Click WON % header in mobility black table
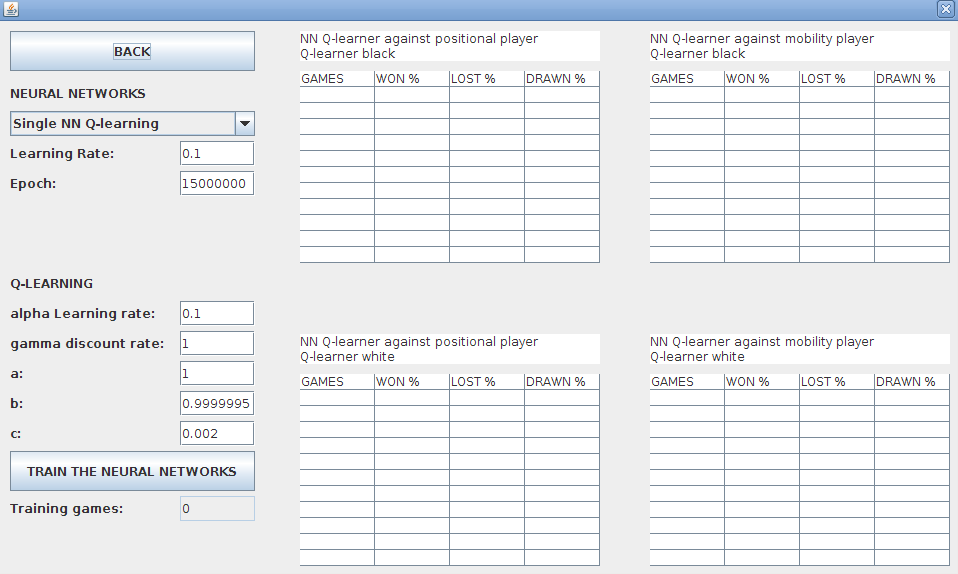The width and height of the screenshot is (958, 574). tap(762, 79)
